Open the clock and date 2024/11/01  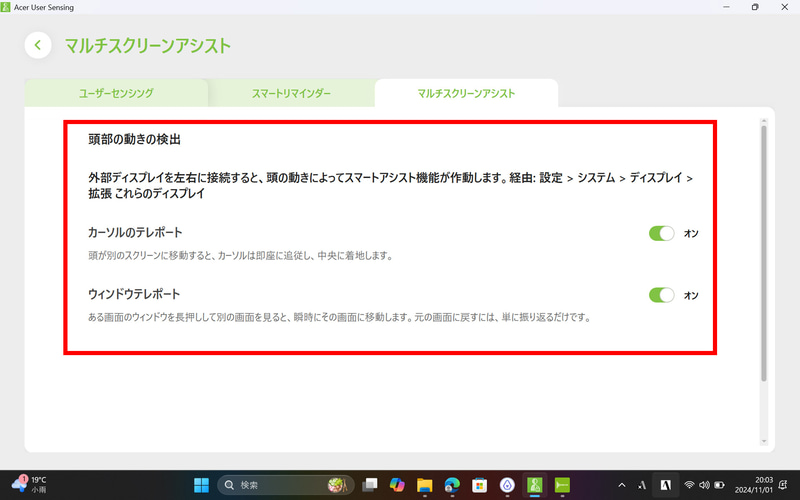(753, 485)
